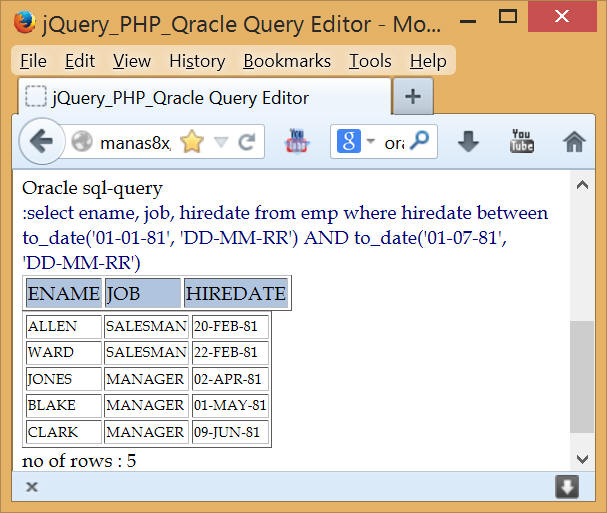607x513 pixels.
Task: Click the search magnifier icon
Action: coord(421,142)
